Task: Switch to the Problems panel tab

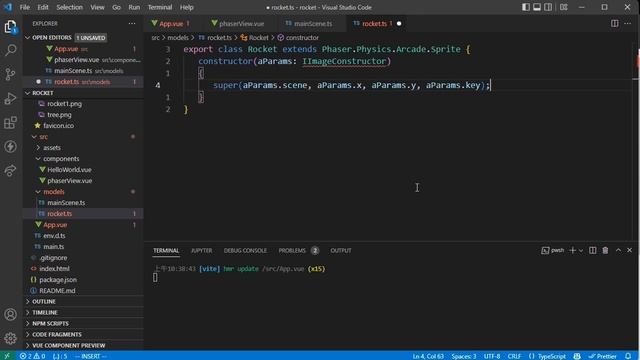Action: [298, 250]
